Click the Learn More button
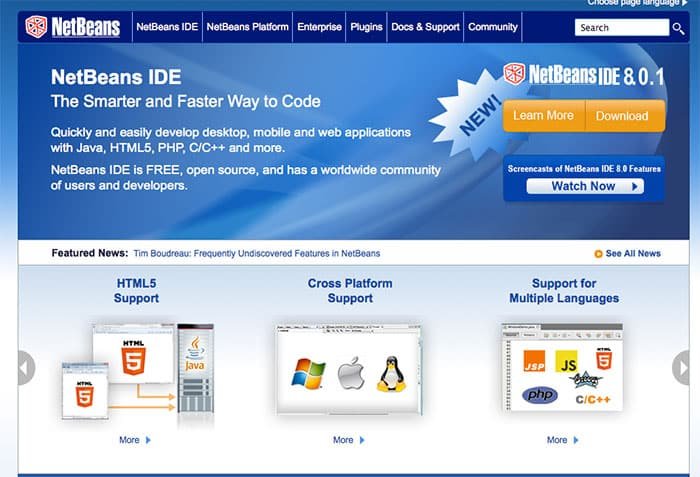700x477 pixels. (x=543, y=116)
